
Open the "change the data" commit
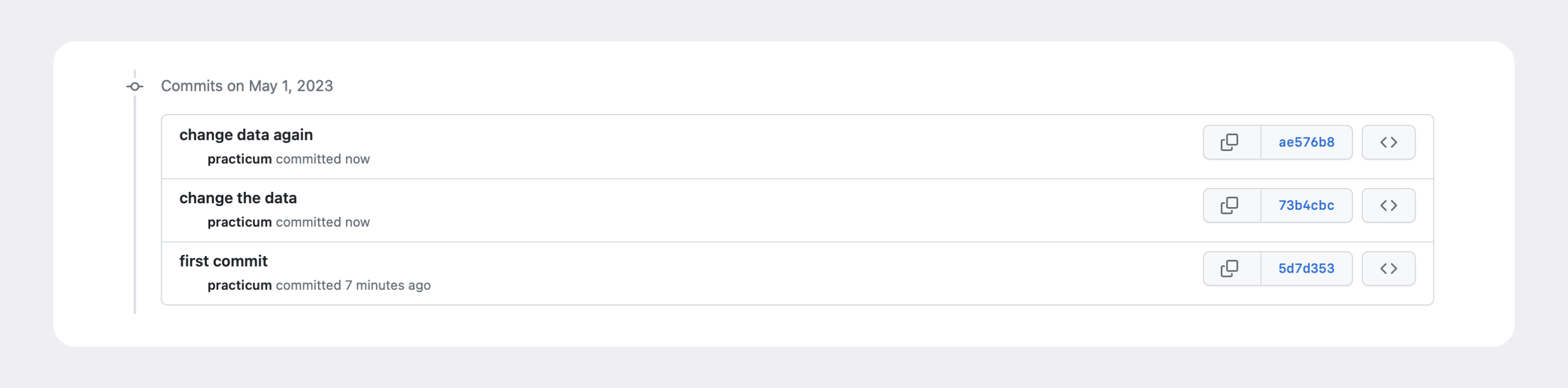point(238,198)
